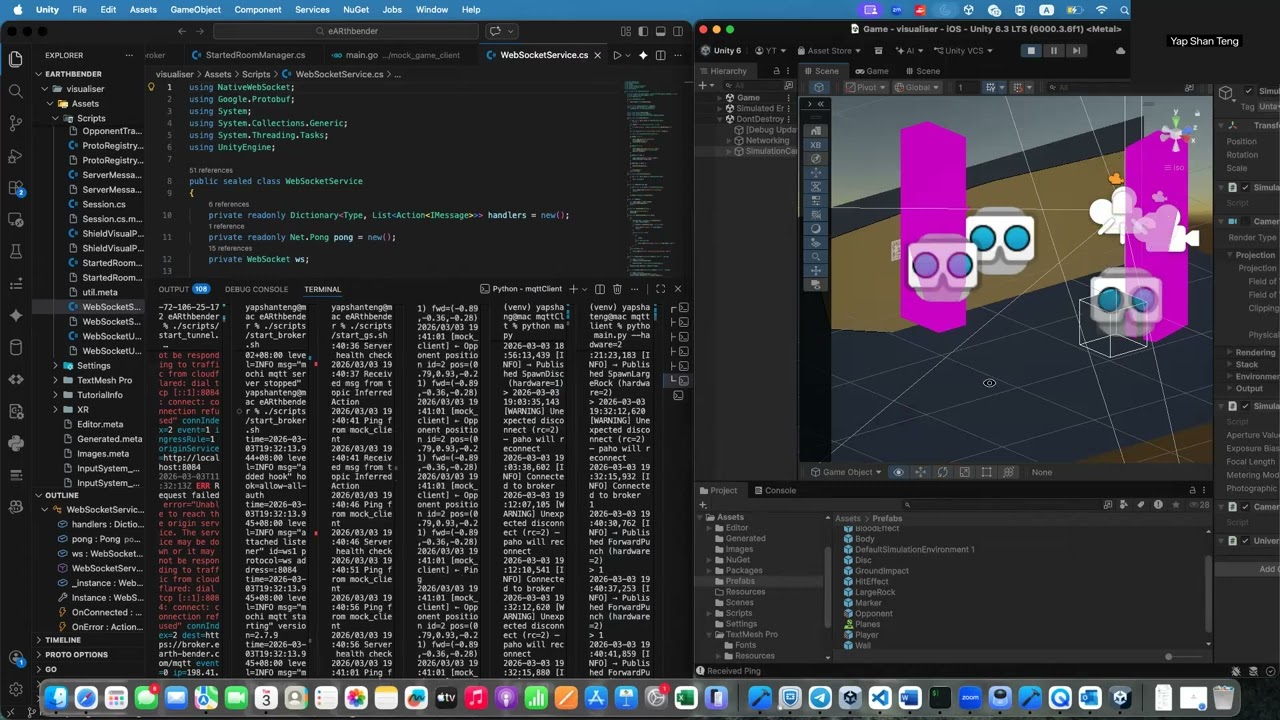Open the Search view in VS Code activity bar
This screenshot has width=1280, height=720.
pos(15,92)
